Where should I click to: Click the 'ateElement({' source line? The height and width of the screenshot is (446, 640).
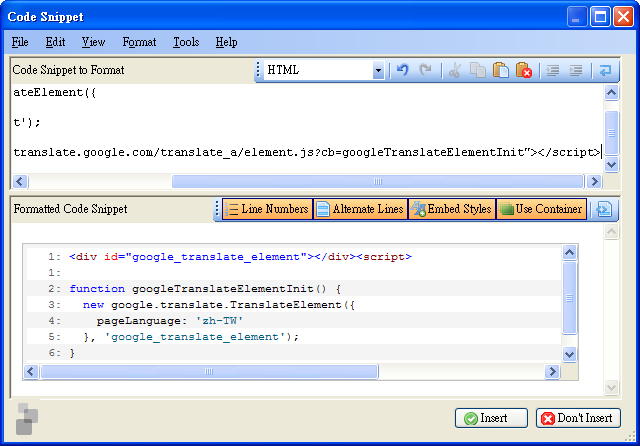55,93
